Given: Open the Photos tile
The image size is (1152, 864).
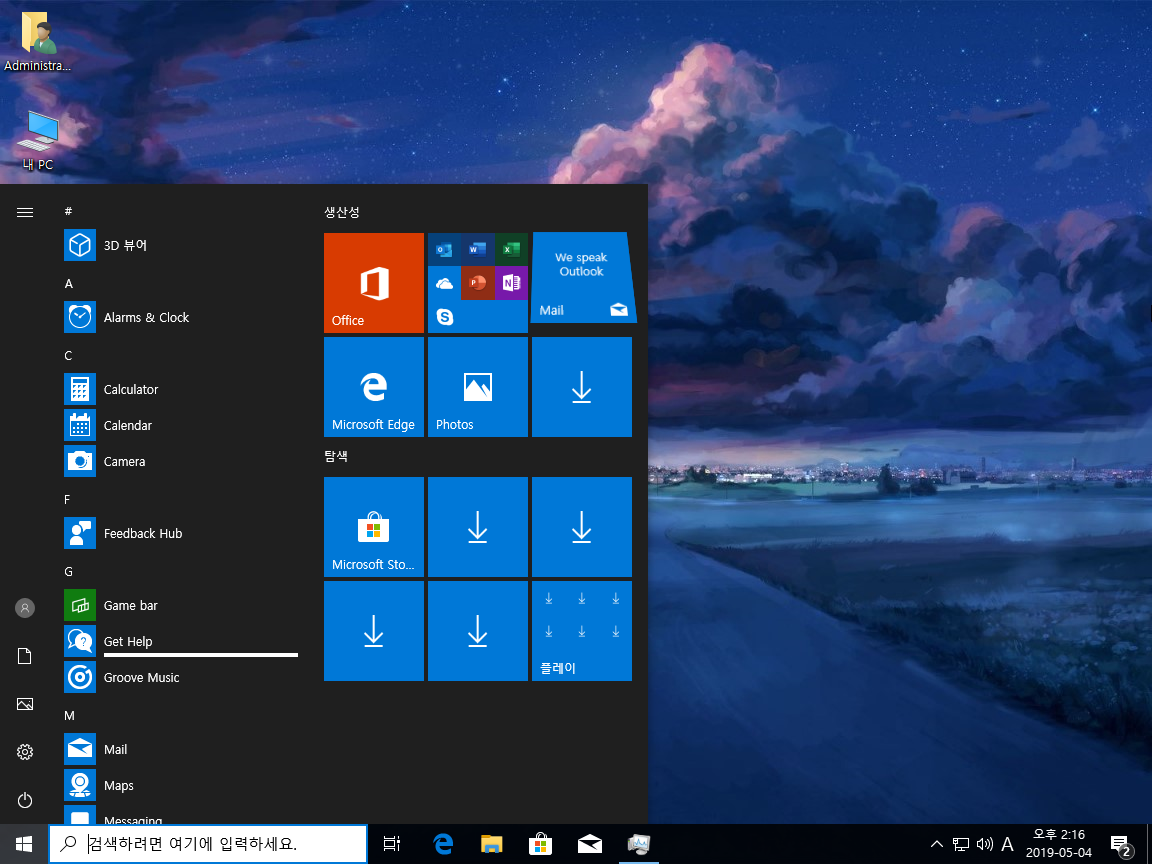Looking at the screenshot, I should tap(478, 387).
